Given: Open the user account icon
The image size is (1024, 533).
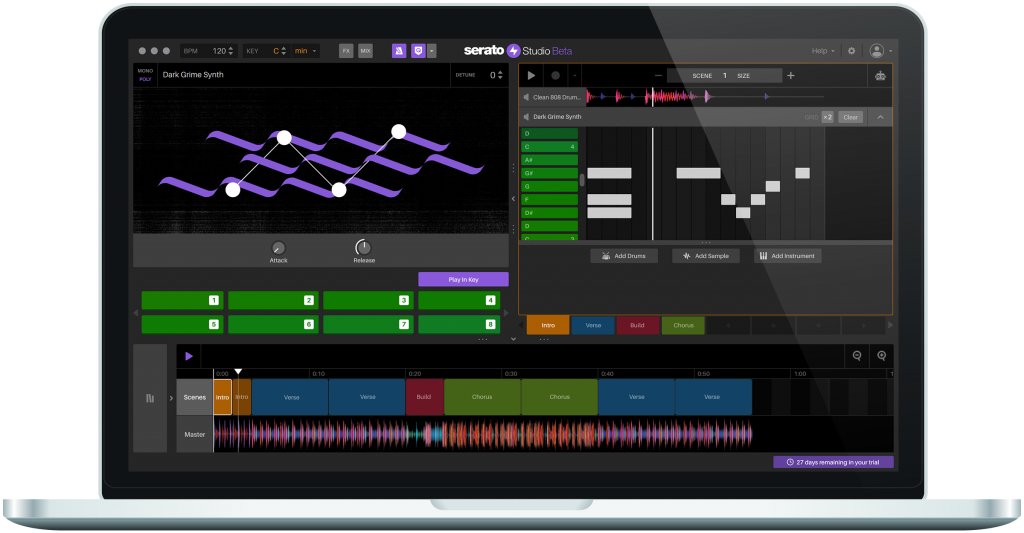Looking at the screenshot, I should click(x=877, y=50).
